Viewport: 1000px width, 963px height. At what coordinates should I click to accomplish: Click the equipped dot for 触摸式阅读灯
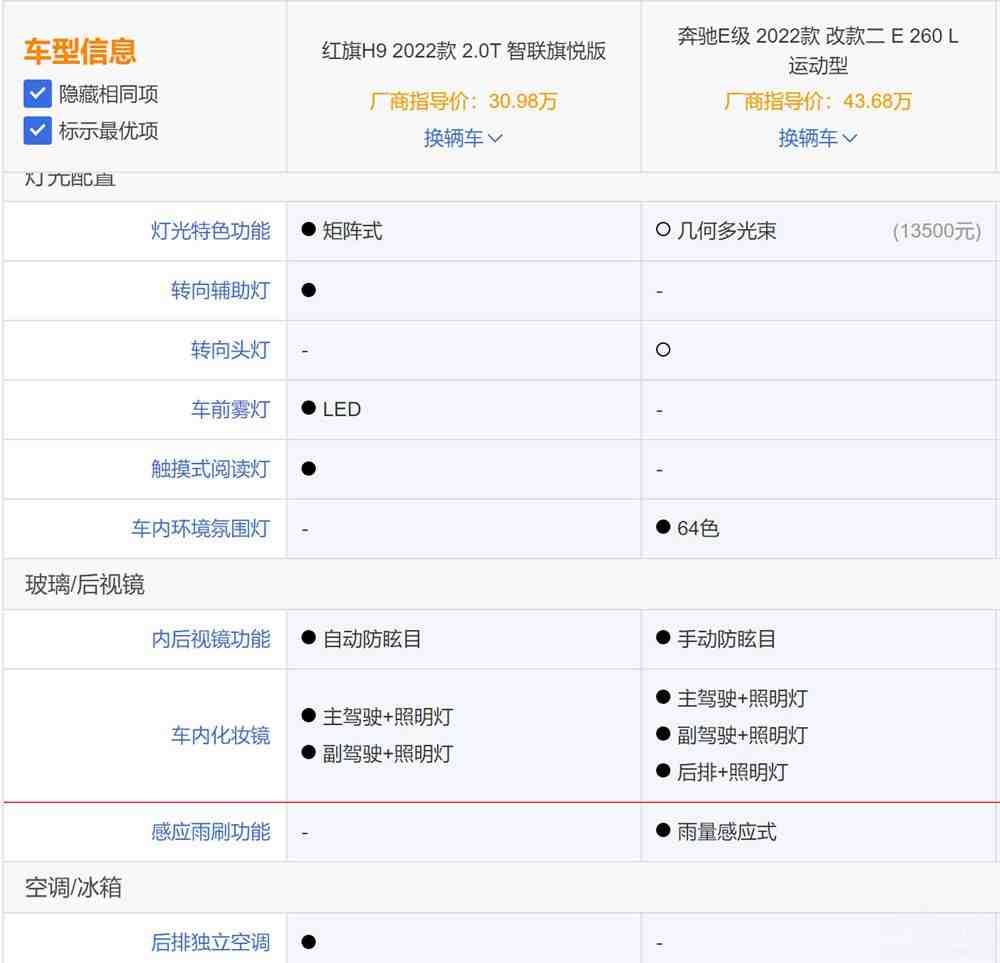click(x=307, y=468)
